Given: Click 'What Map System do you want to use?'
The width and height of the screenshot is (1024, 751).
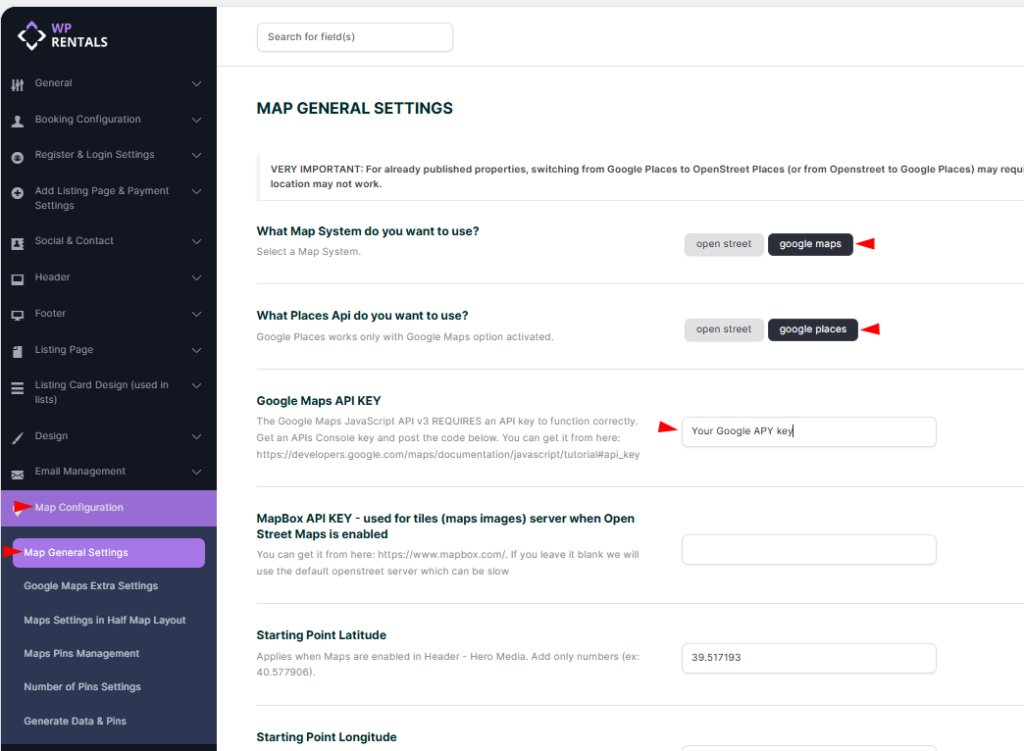Looking at the screenshot, I should (368, 231).
